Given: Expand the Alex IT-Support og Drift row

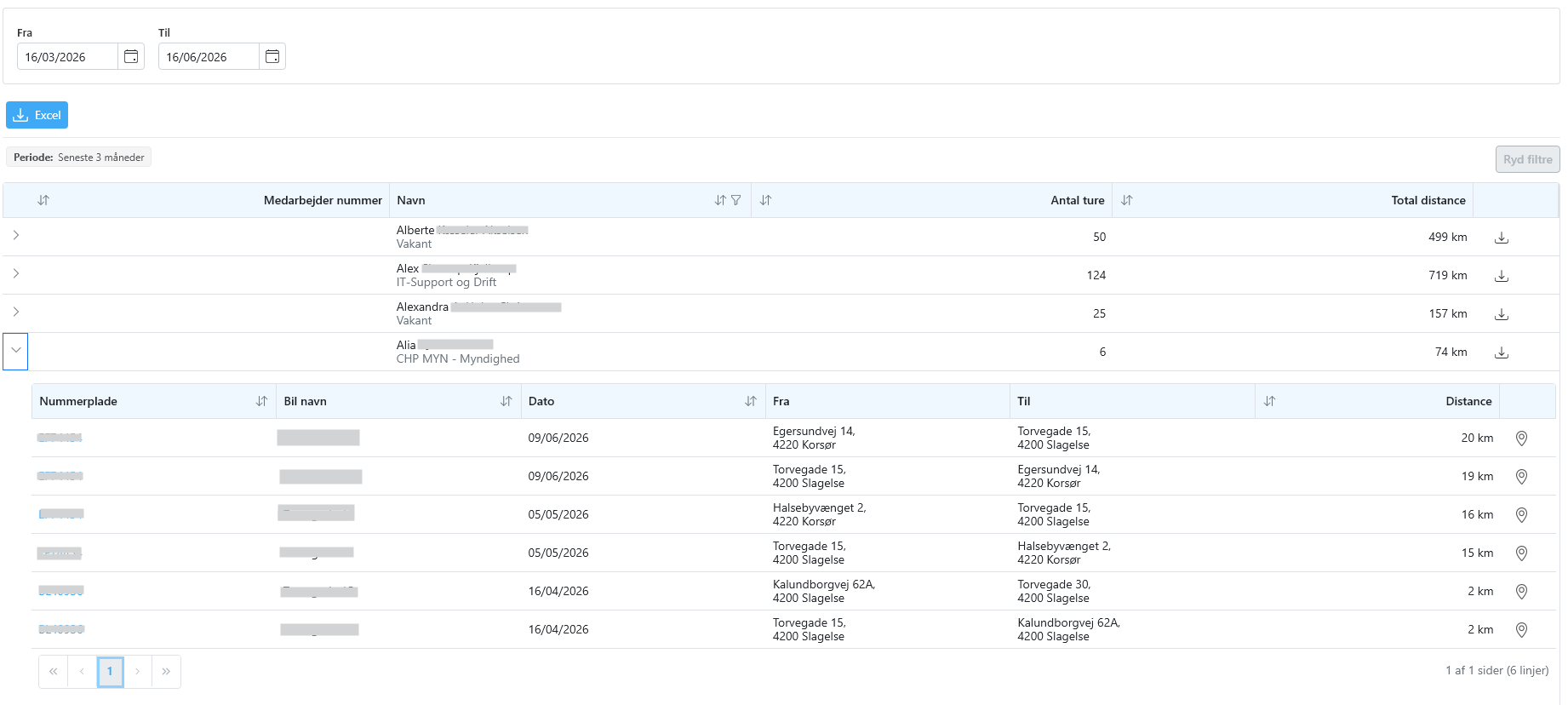Looking at the screenshot, I should click(x=15, y=273).
